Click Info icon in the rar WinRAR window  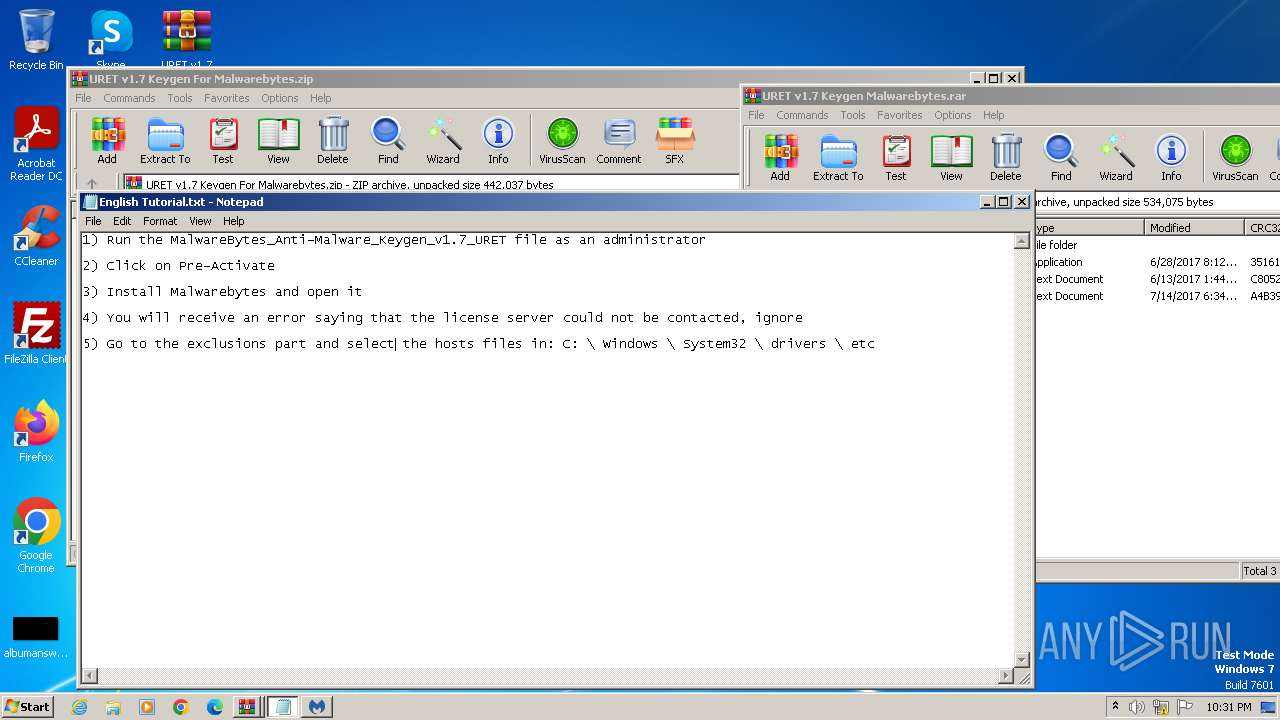[1171, 157]
